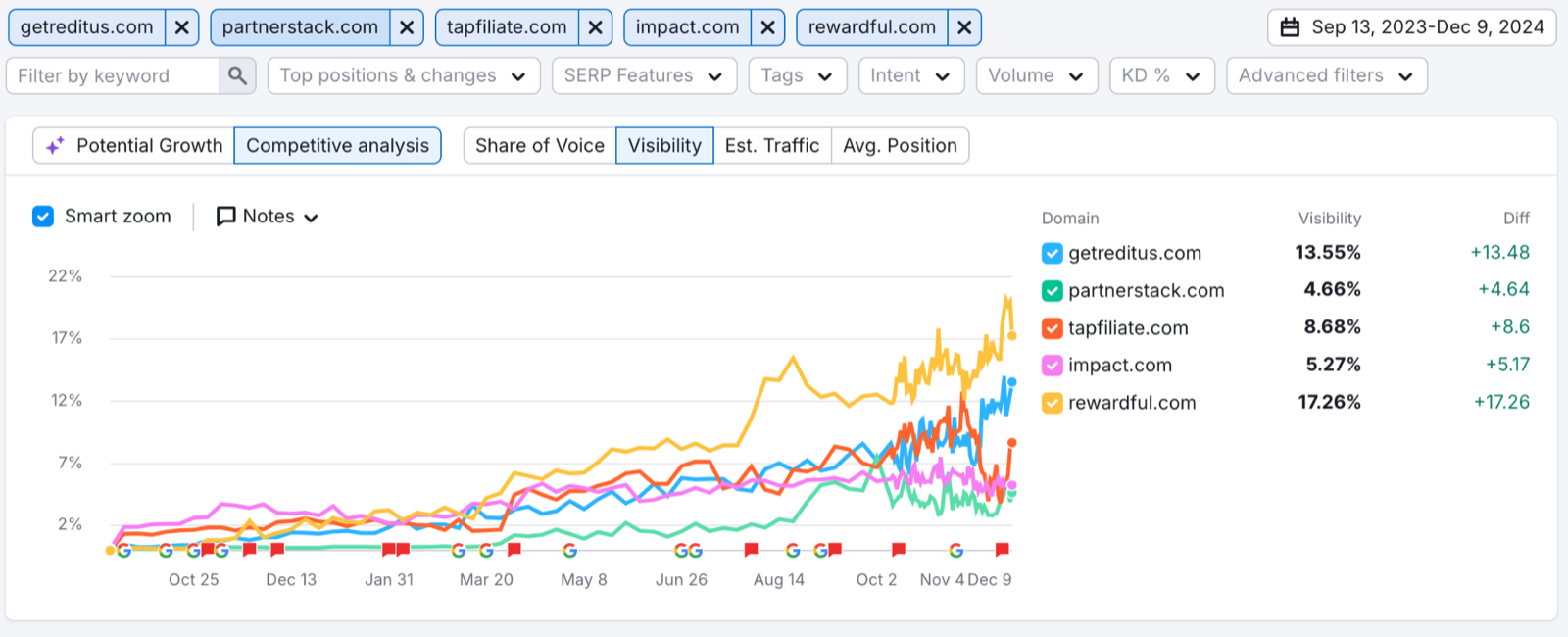Viewport: 1568px width, 637px height.
Task: Switch to Avg. Position metric
Action: [x=900, y=145]
